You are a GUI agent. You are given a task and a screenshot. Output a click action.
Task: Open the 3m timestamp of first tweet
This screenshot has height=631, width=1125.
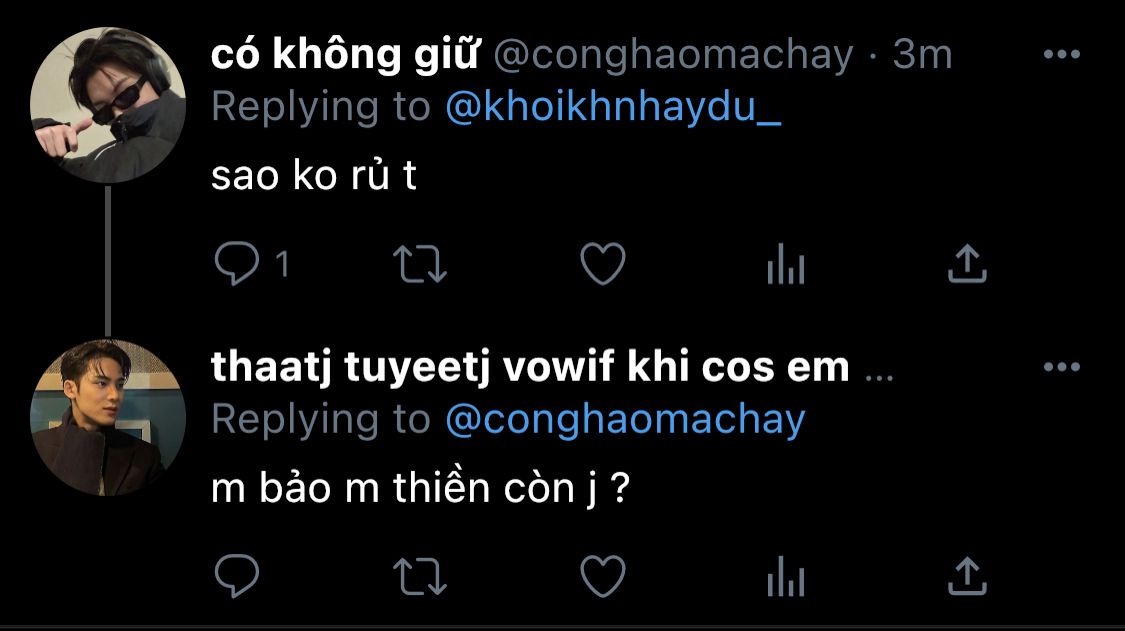tap(922, 56)
